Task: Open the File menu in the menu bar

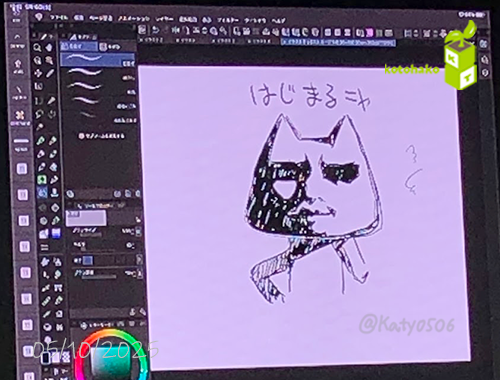Action: 59,18
